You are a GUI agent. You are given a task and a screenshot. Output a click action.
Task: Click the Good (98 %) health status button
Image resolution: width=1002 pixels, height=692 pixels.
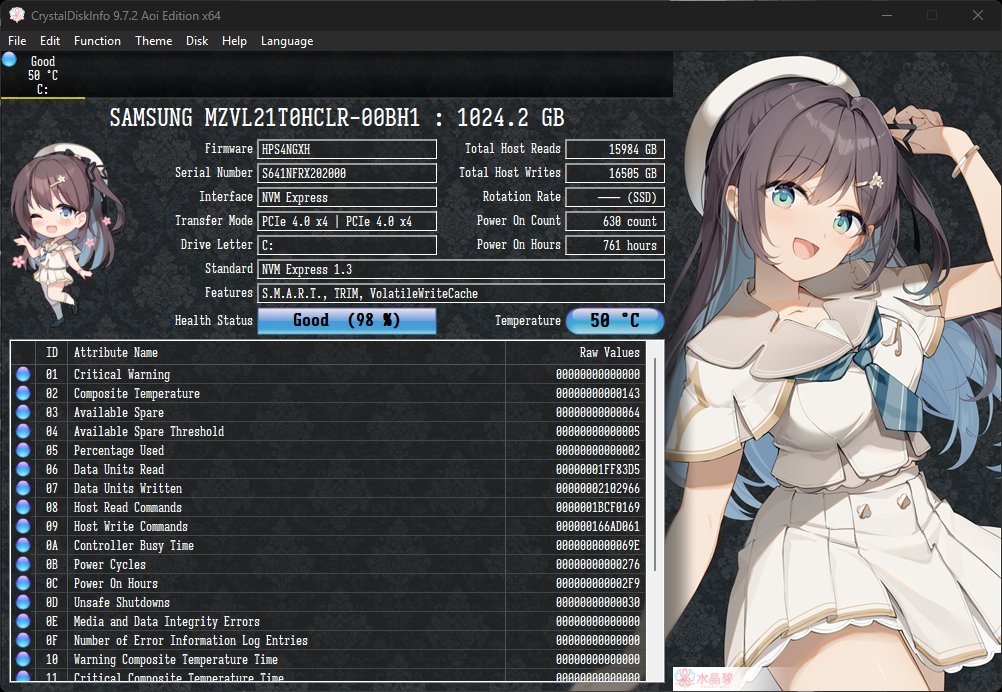point(347,320)
